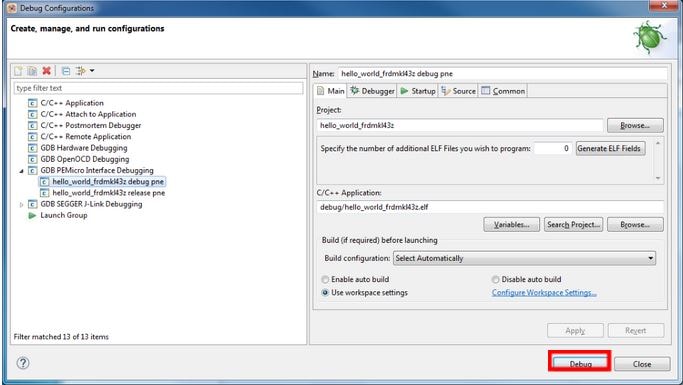Select GDB OpenOCD Debugging entry
Viewport: 683px width, 385px height.
[85, 159]
